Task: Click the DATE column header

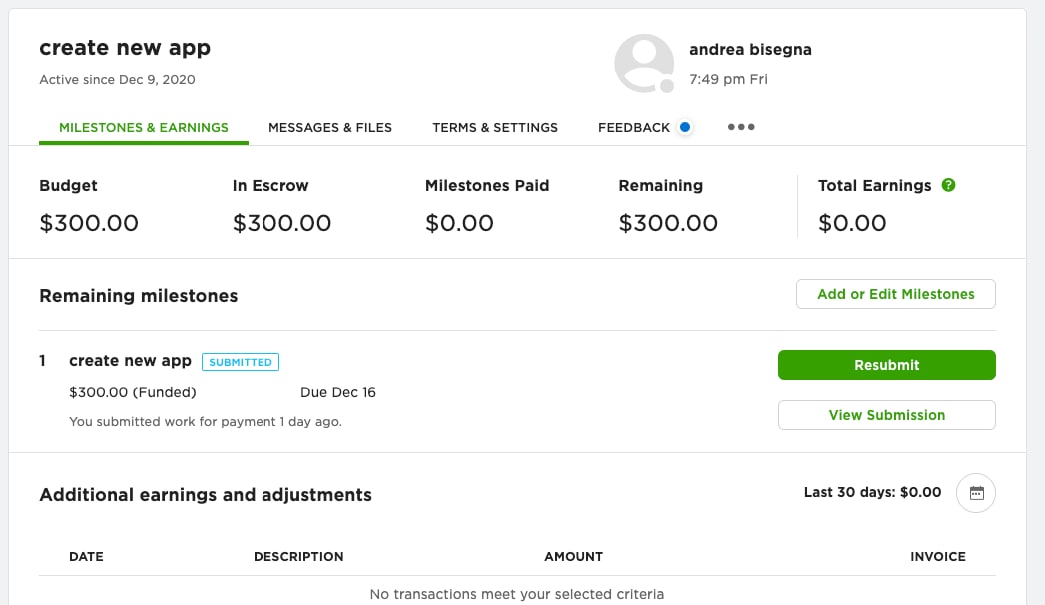Action: [x=87, y=556]
